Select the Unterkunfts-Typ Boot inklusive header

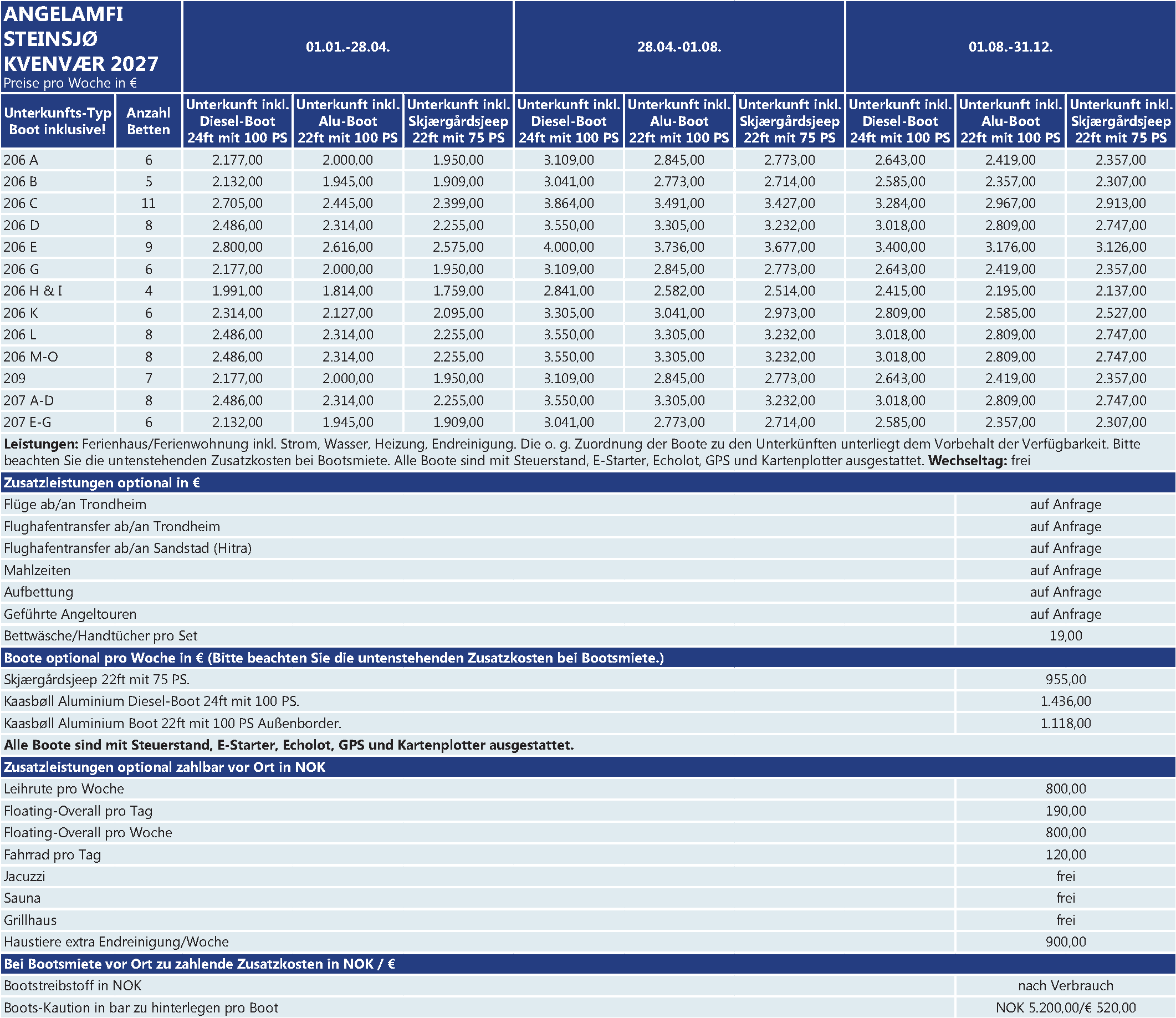(x=57, y=121)
